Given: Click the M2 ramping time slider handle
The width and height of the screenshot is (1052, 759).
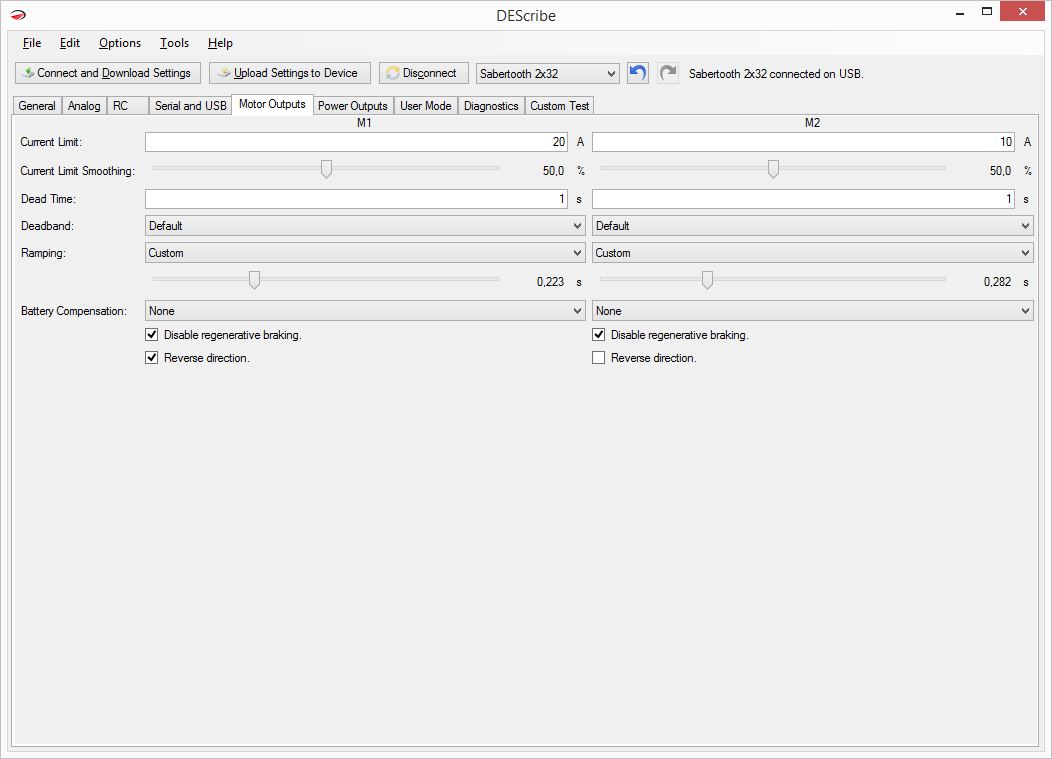Looking at the screenshot, I should 707,280.
